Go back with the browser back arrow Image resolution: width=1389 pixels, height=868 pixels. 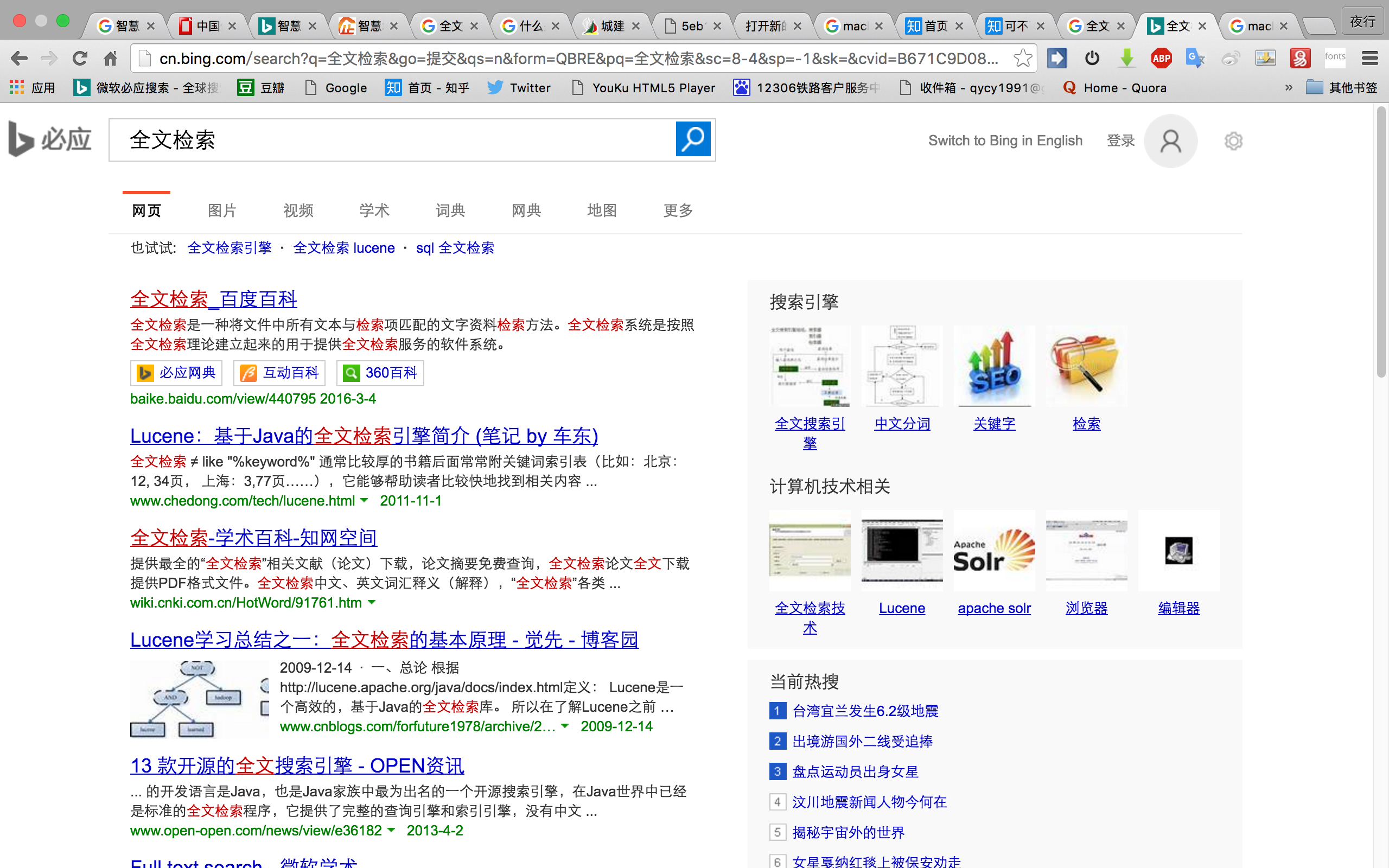coord(19,58)
